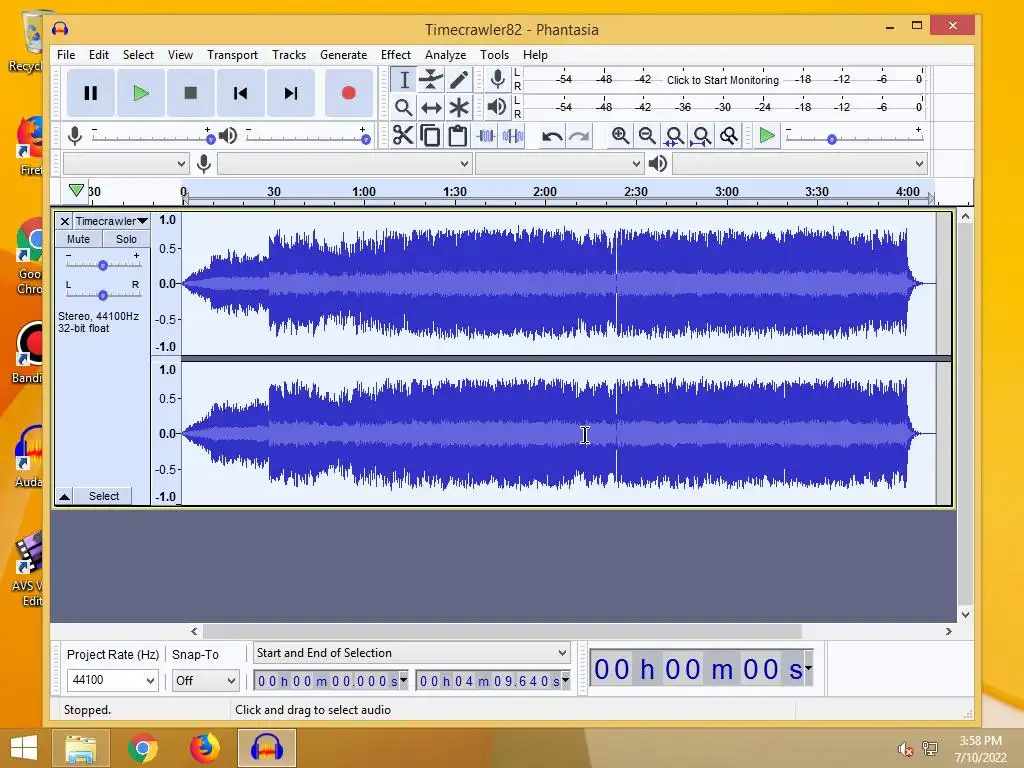1024x768 pixels.
Task: Select the Multi-Tool asterisk icon
Action: (x=459, y=107)
